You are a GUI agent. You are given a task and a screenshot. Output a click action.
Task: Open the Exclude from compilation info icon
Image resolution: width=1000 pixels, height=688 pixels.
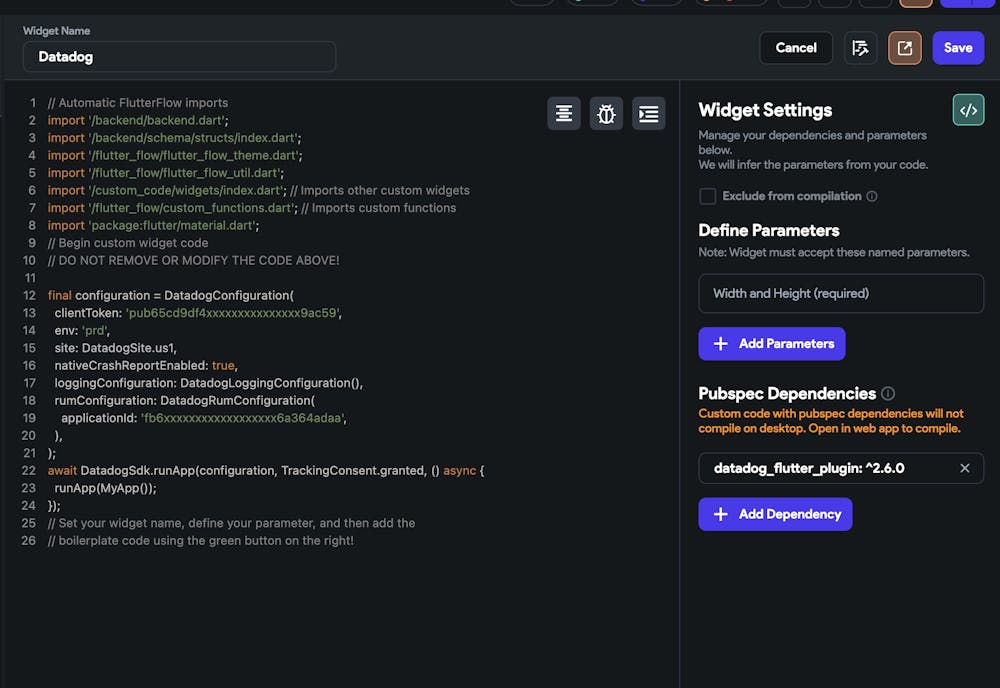pyautogui.click(x=872, y=197)
